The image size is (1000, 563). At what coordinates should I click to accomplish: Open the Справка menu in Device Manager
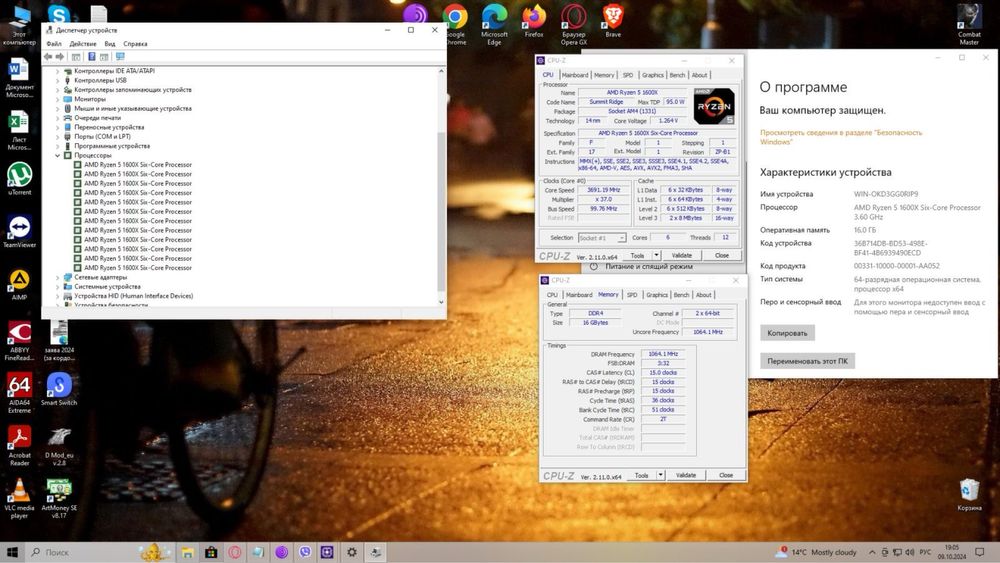point(135,44)
